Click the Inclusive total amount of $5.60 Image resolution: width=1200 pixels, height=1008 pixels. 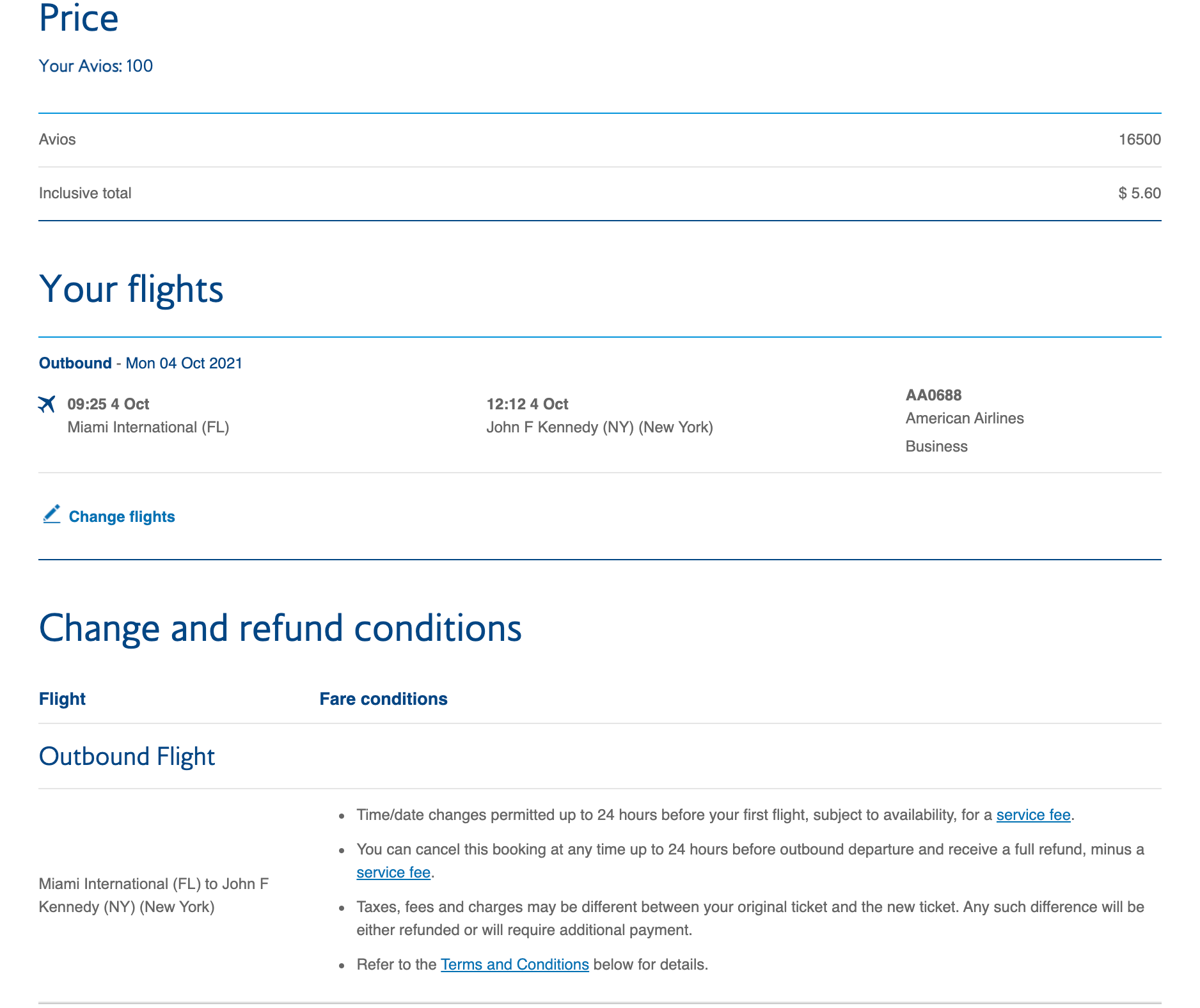[1139, 193]
